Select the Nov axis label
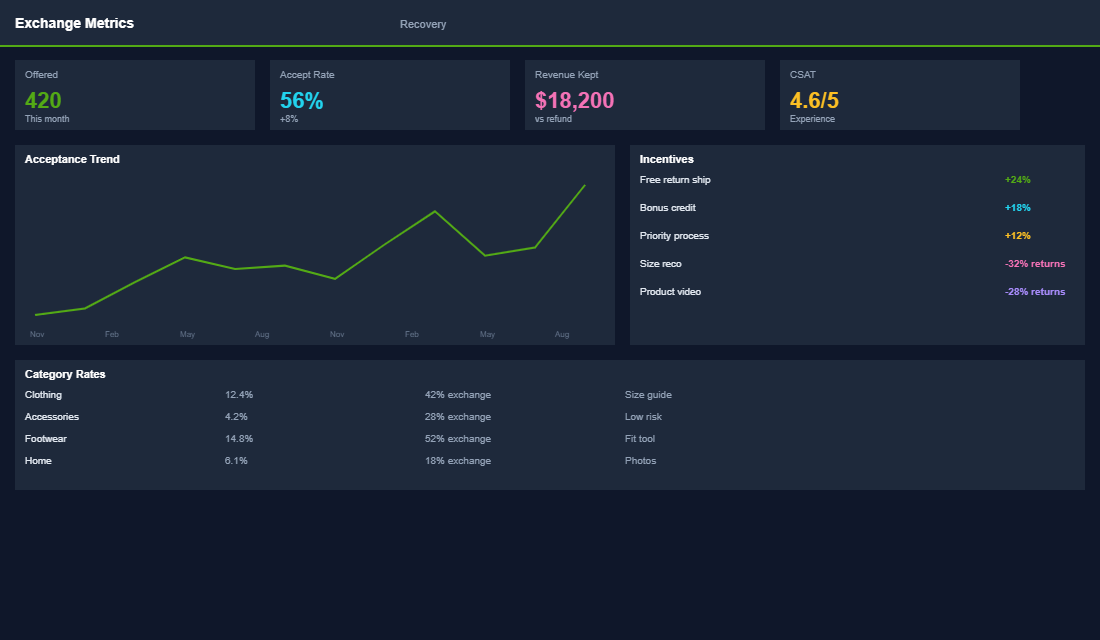 pos(37,334)
